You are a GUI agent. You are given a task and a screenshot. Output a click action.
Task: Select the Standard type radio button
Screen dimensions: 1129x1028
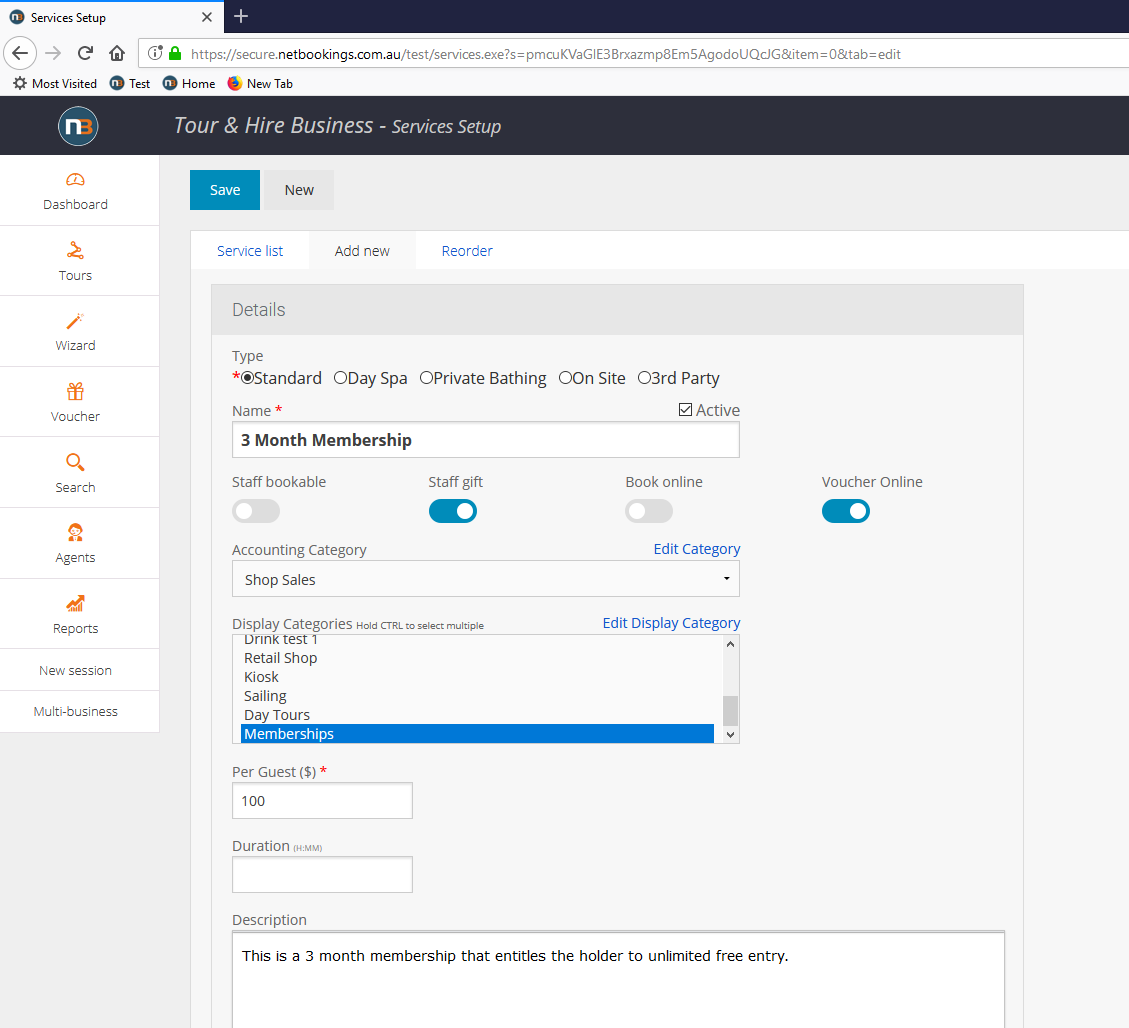pyautogui.click(x=247, y=378)
